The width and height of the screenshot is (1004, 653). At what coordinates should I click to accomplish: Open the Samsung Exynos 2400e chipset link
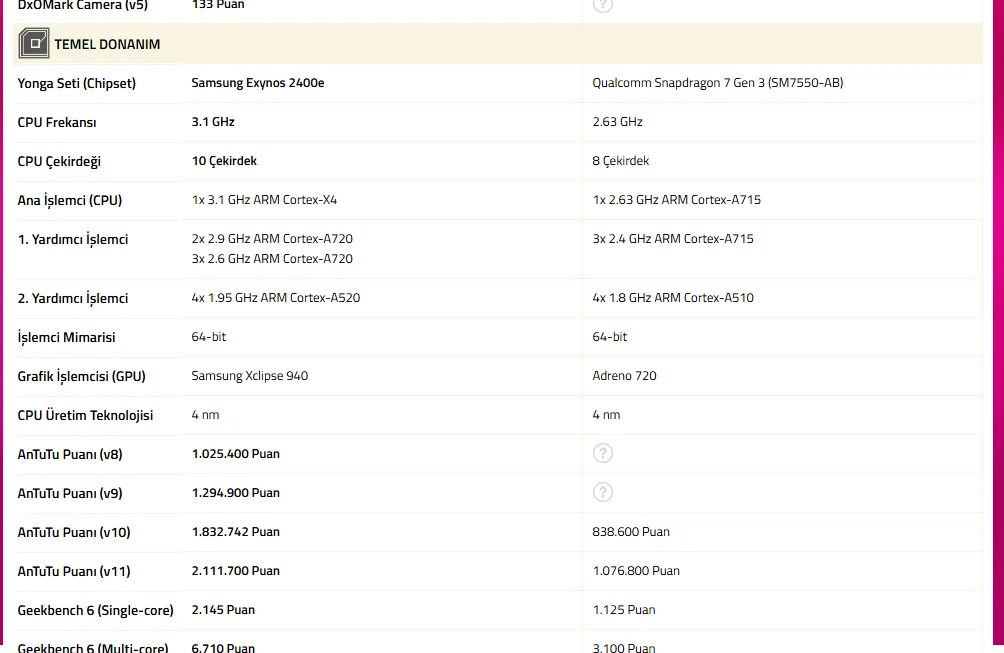point(257,83)
